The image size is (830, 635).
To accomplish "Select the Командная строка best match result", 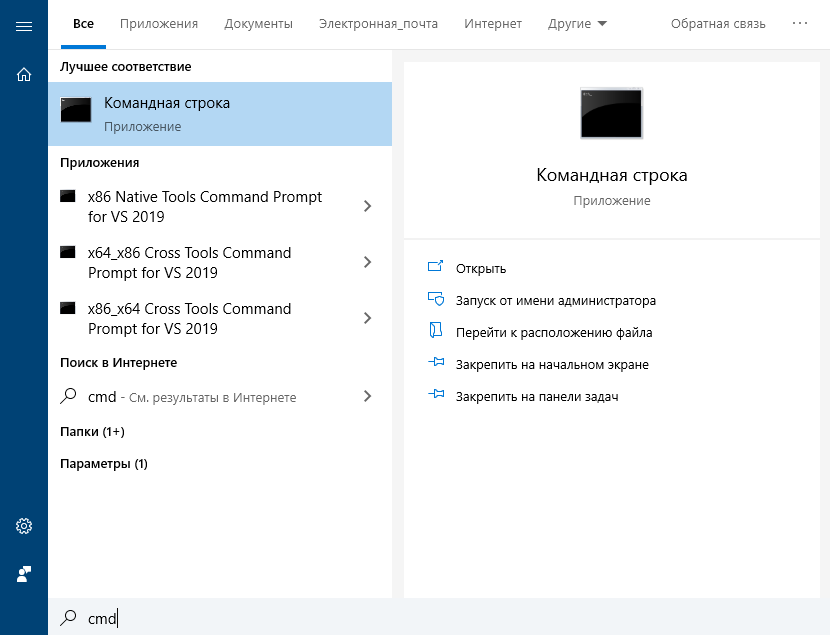I will tap(220, 114).
